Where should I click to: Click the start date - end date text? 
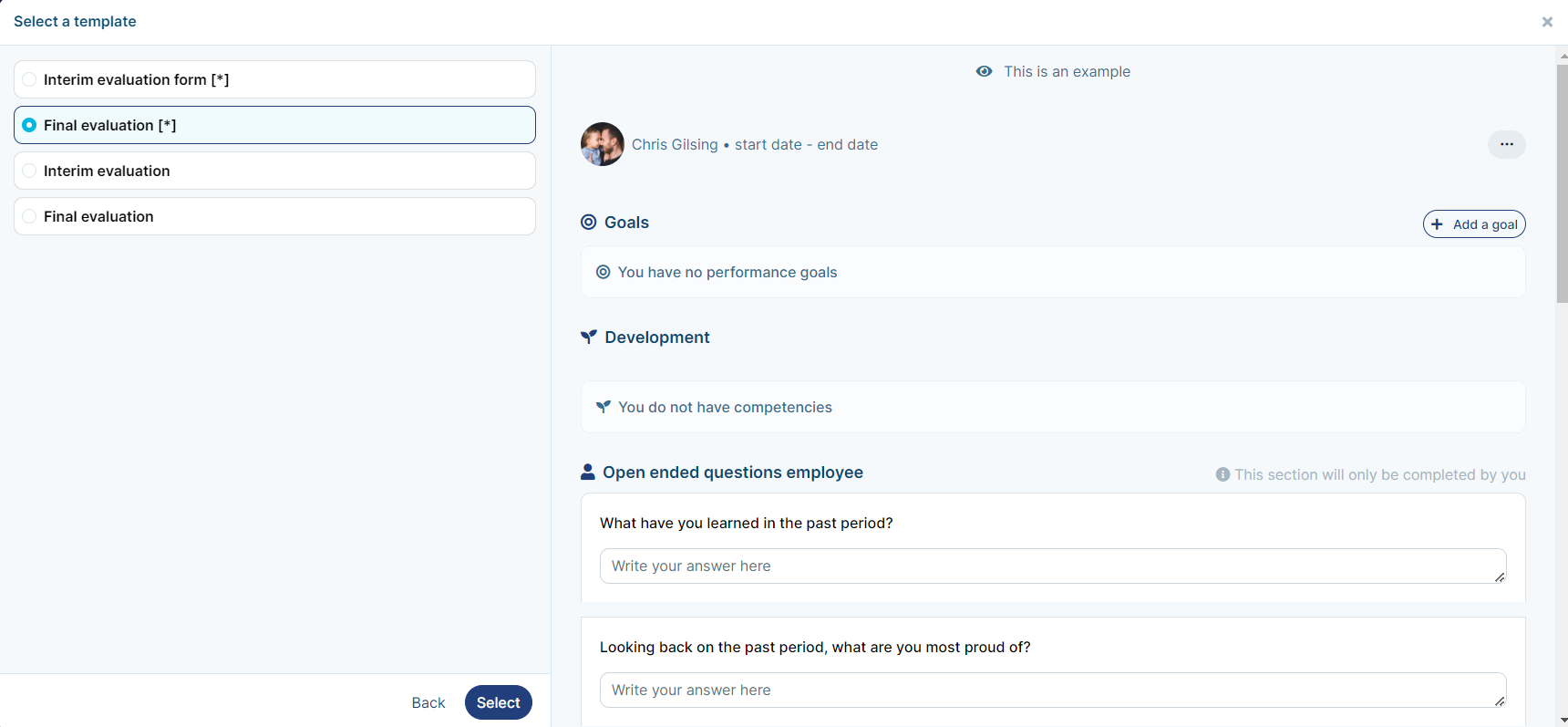click(807, 144)
